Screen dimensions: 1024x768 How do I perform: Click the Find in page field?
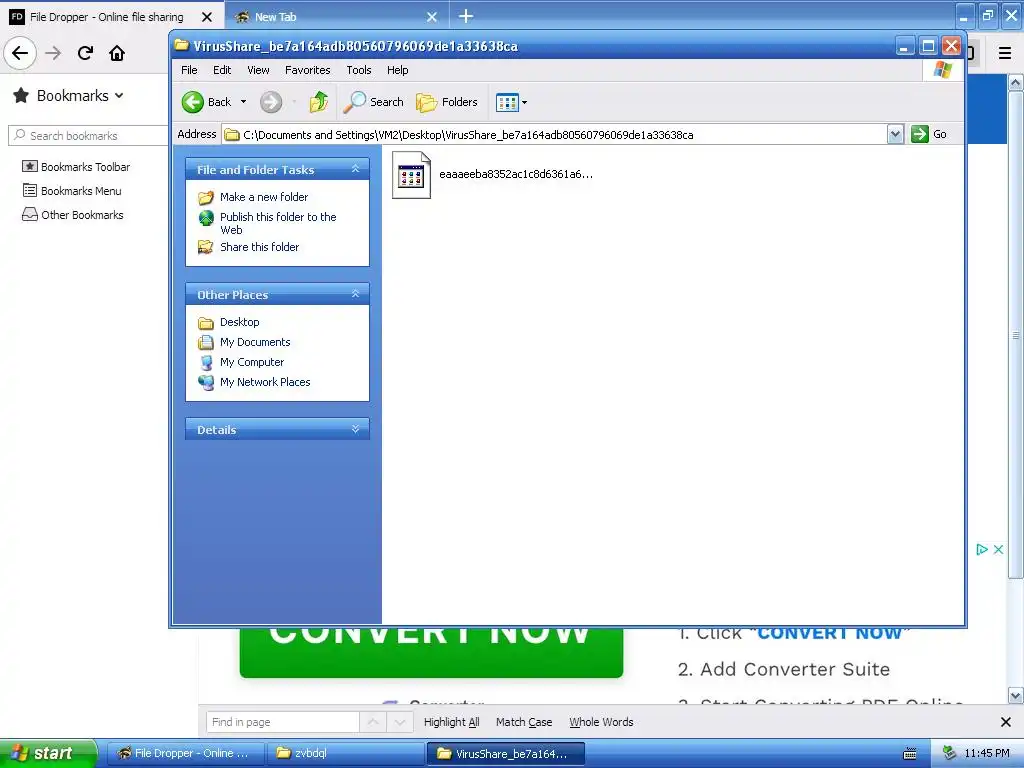click(x=283, y=722)
